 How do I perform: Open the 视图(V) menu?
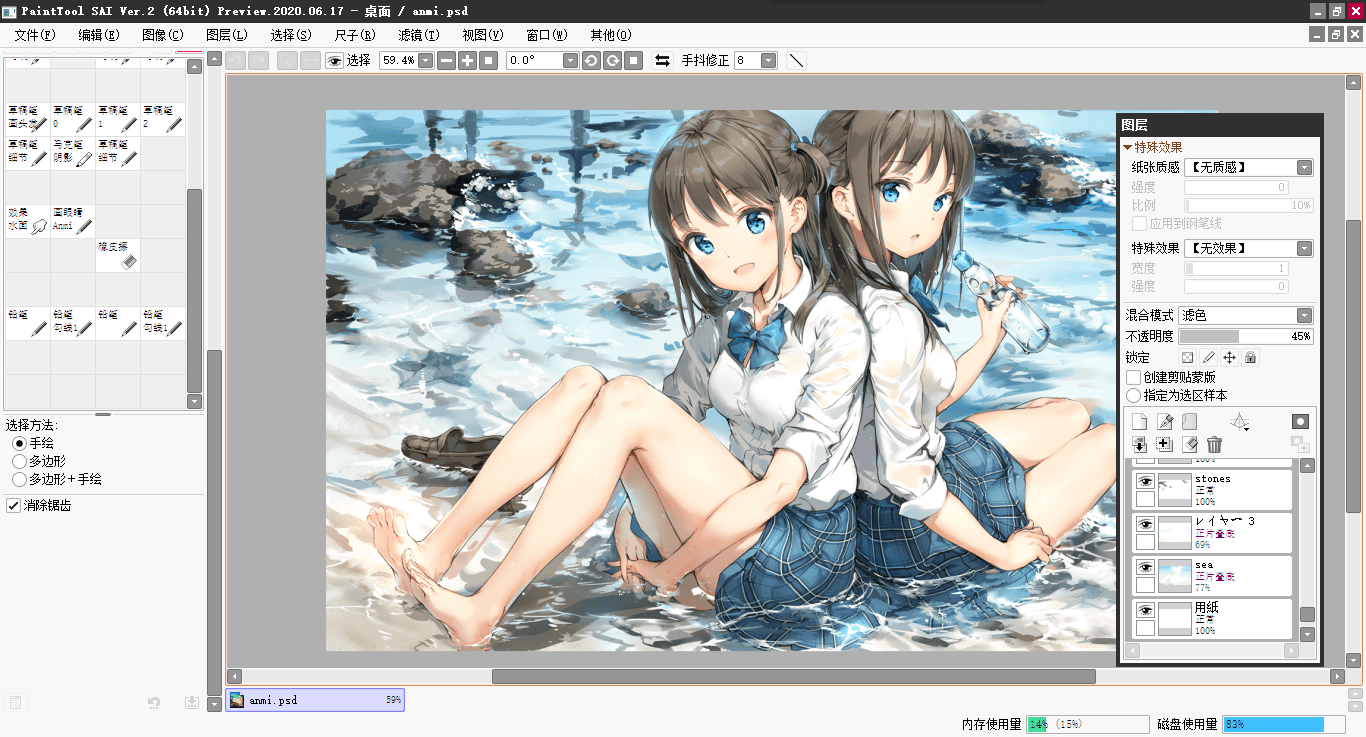tap(483, 35)
